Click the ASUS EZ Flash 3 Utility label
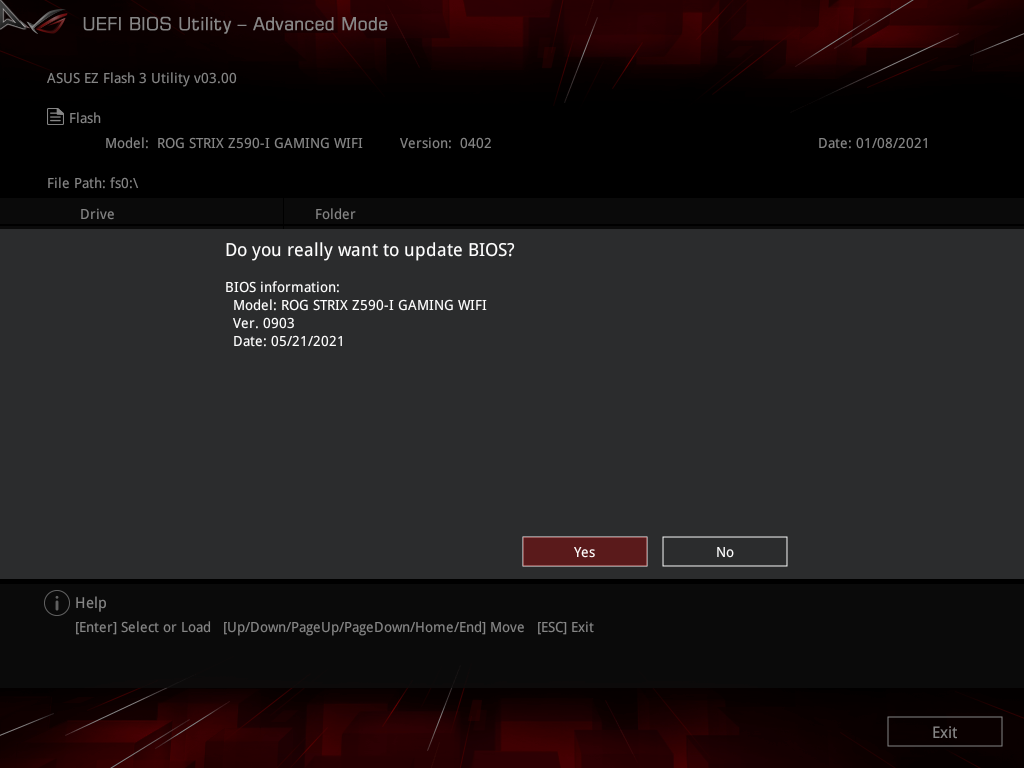Screen dimensions: 1024x768 tap(141, 78)
